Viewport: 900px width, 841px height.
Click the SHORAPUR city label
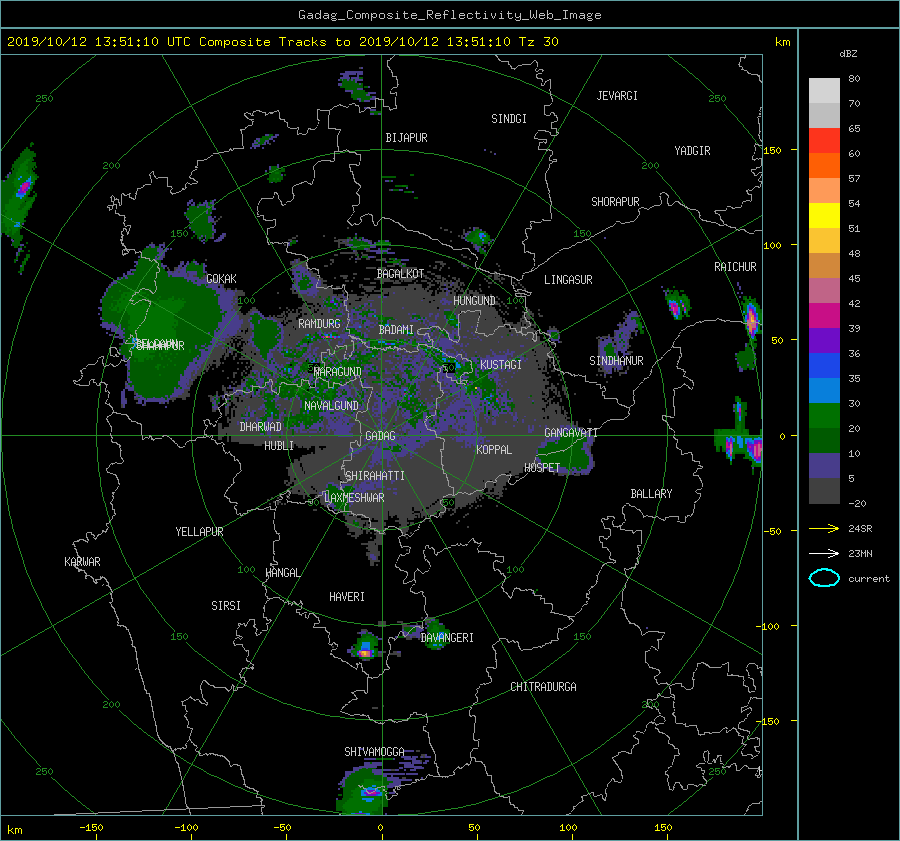point(615,202)
